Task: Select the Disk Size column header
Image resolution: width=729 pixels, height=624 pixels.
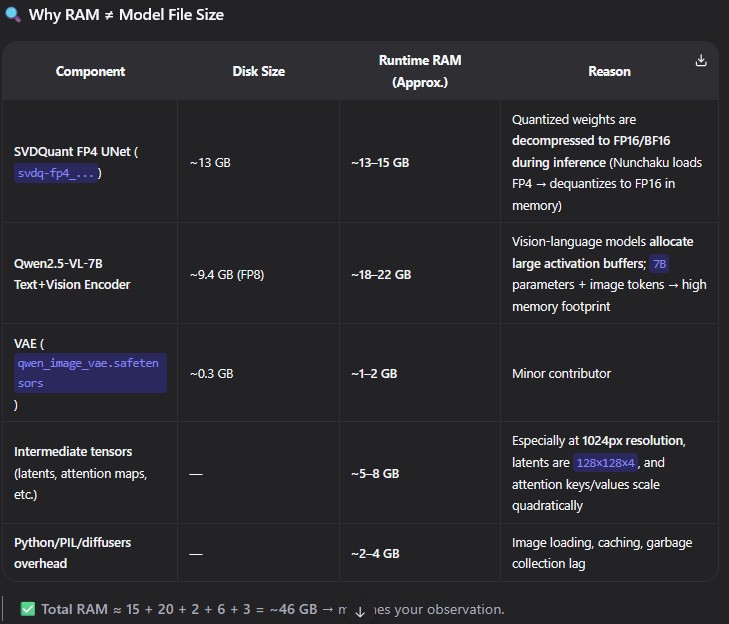Action: click(258, 72)
